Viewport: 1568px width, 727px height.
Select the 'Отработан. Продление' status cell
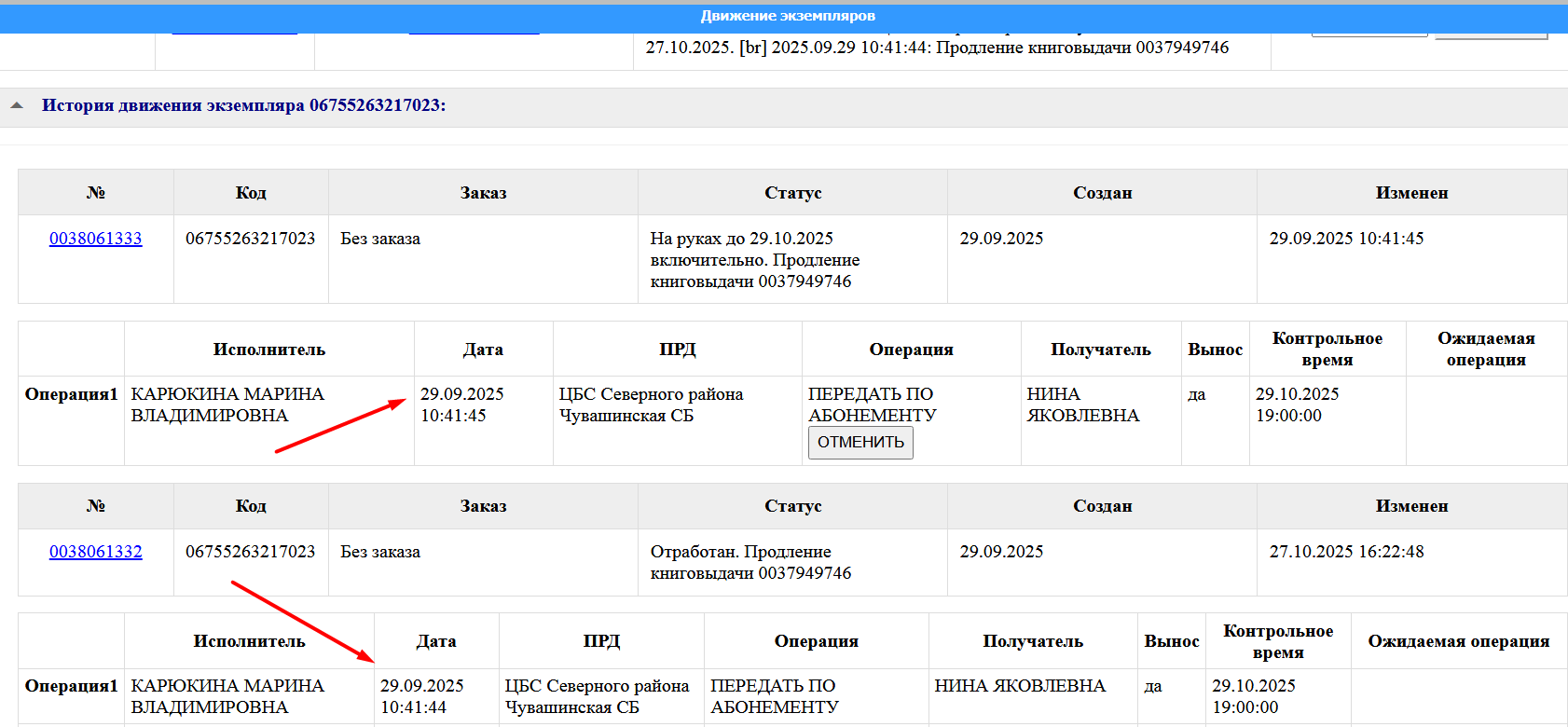point(750,562)
